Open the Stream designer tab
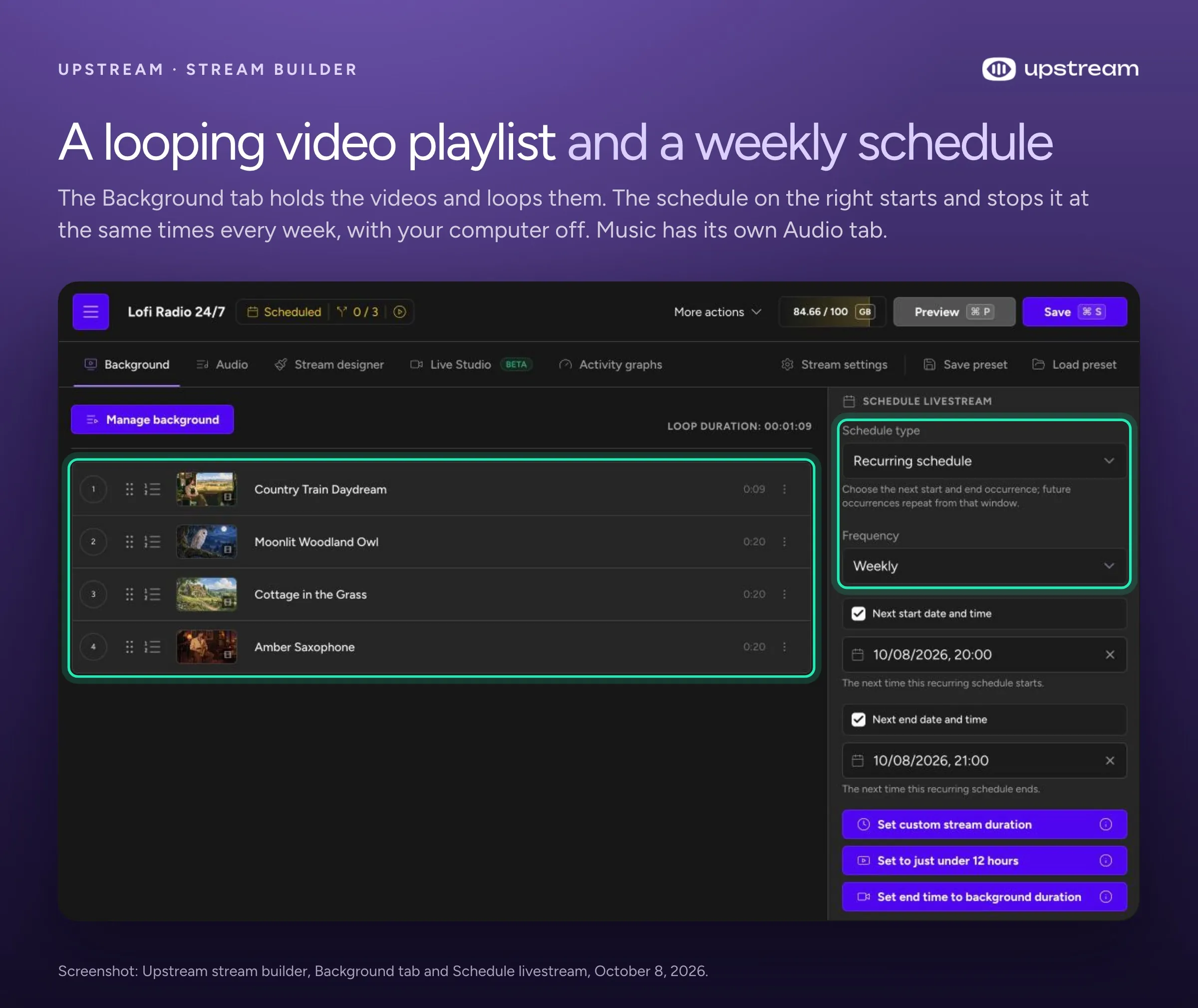 329,365
